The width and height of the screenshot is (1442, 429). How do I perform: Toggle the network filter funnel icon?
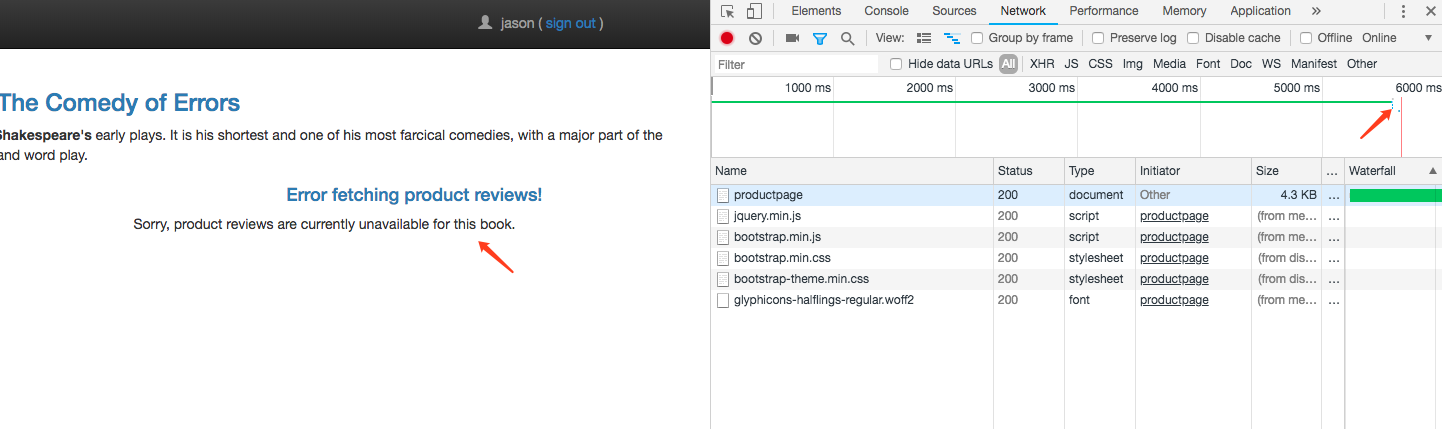[x=820, y=38]
